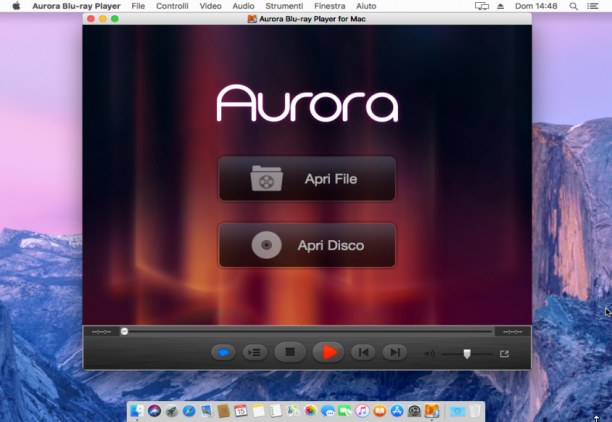Open App Store from the Dock

click(x=397, y=411)
